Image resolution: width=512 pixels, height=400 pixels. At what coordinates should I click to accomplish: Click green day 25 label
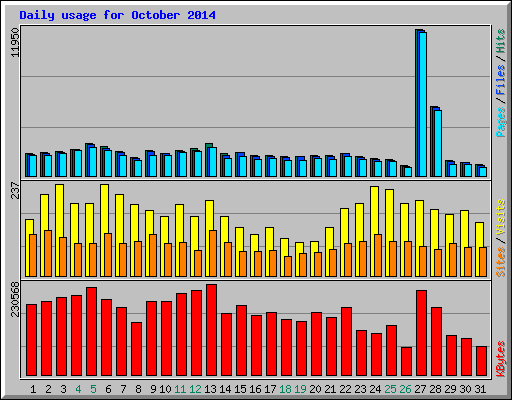[390, 389]
